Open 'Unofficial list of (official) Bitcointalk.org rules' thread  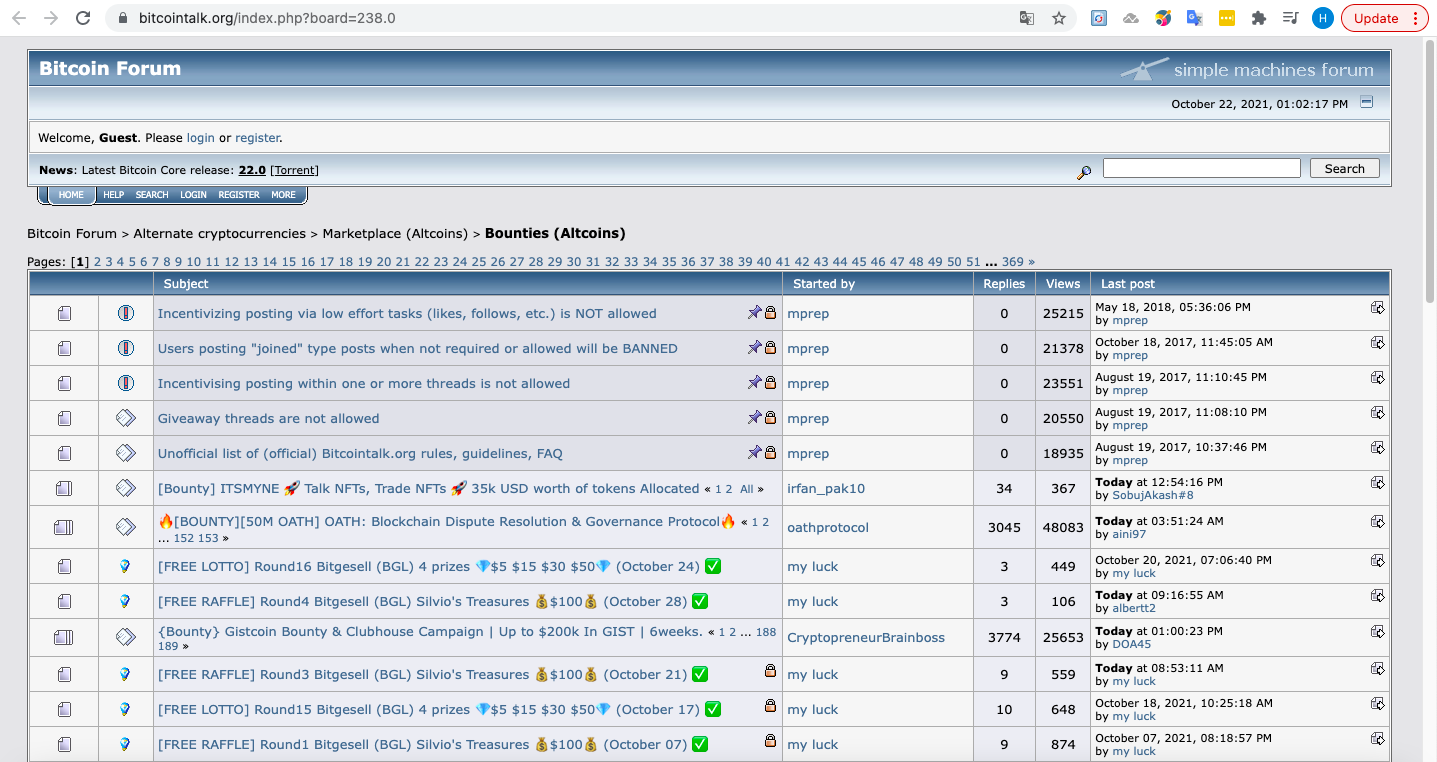tap(360, 453)
